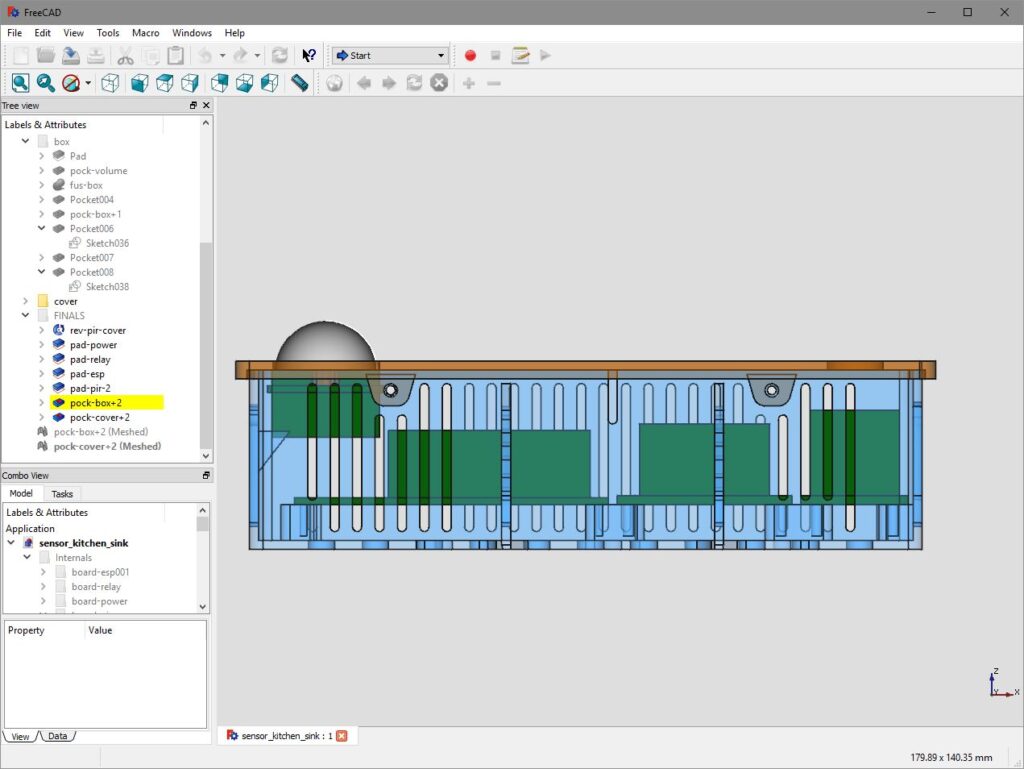Screen dimensions: 1024x769
Task: Open the Windows menu
Action: click(192, 33)
